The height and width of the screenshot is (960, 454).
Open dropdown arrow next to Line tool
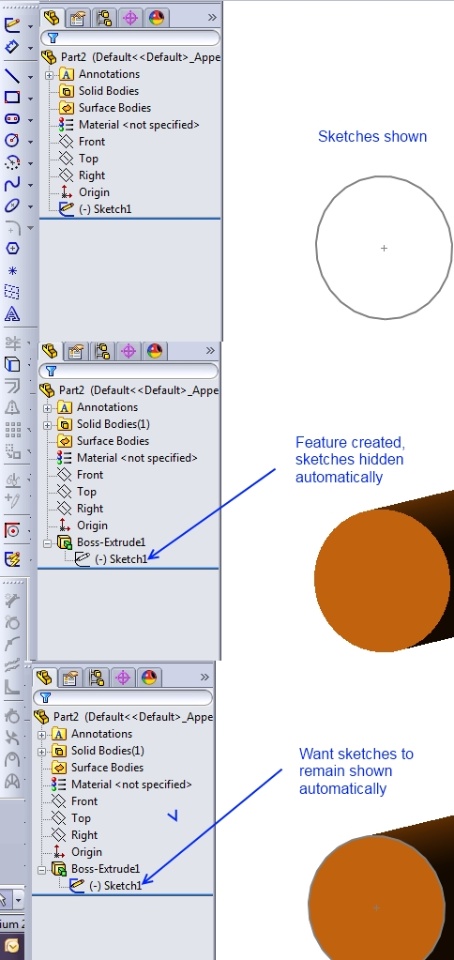tap(31, 77)
